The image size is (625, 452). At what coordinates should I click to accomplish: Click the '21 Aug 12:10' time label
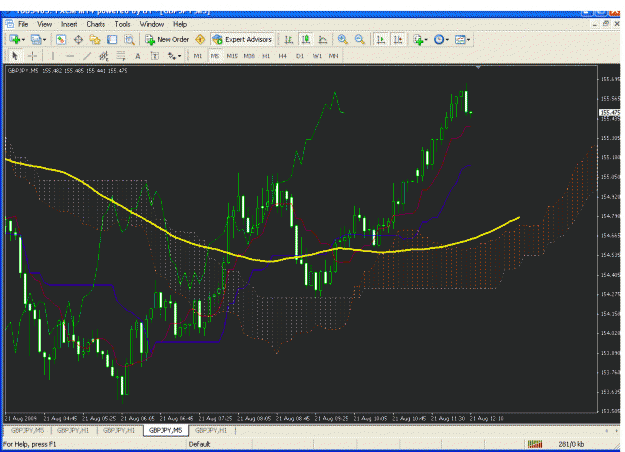(x=487, y=419)
